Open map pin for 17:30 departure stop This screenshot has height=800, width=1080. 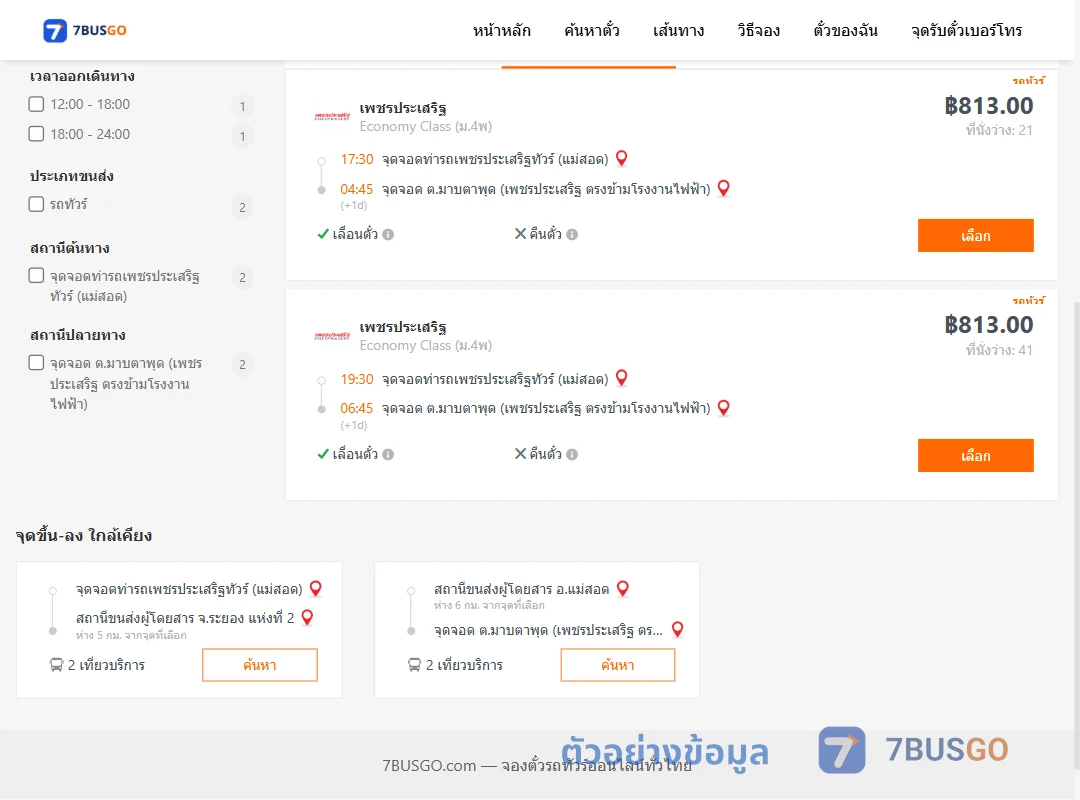coord(621,158)
